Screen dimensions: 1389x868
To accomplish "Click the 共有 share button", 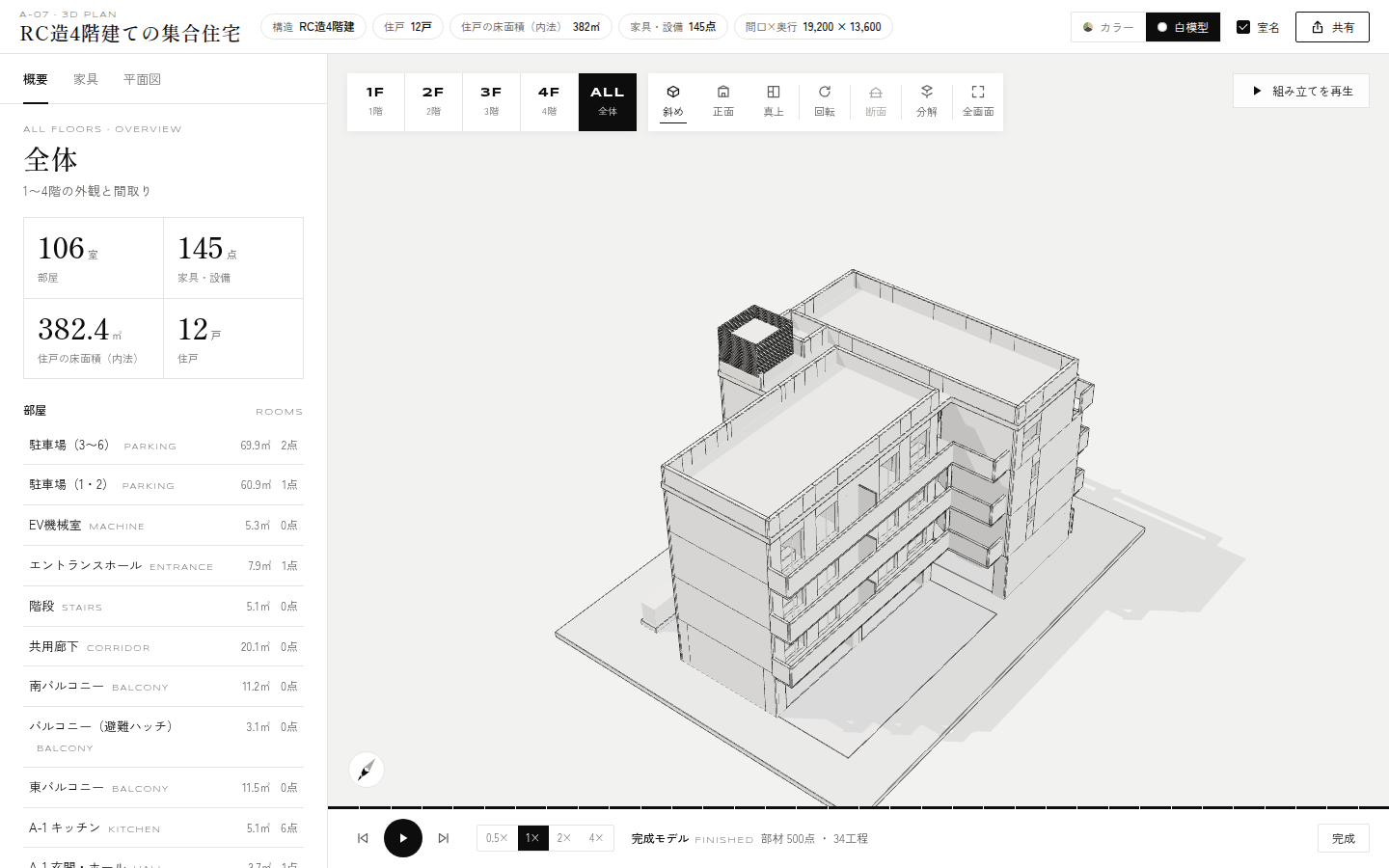I will (x=1332, y=27).
